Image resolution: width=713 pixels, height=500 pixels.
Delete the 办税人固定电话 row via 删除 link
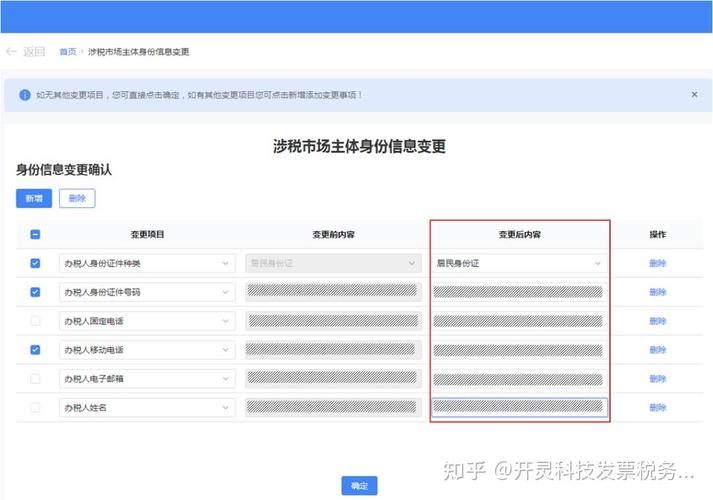click(658, 321)
